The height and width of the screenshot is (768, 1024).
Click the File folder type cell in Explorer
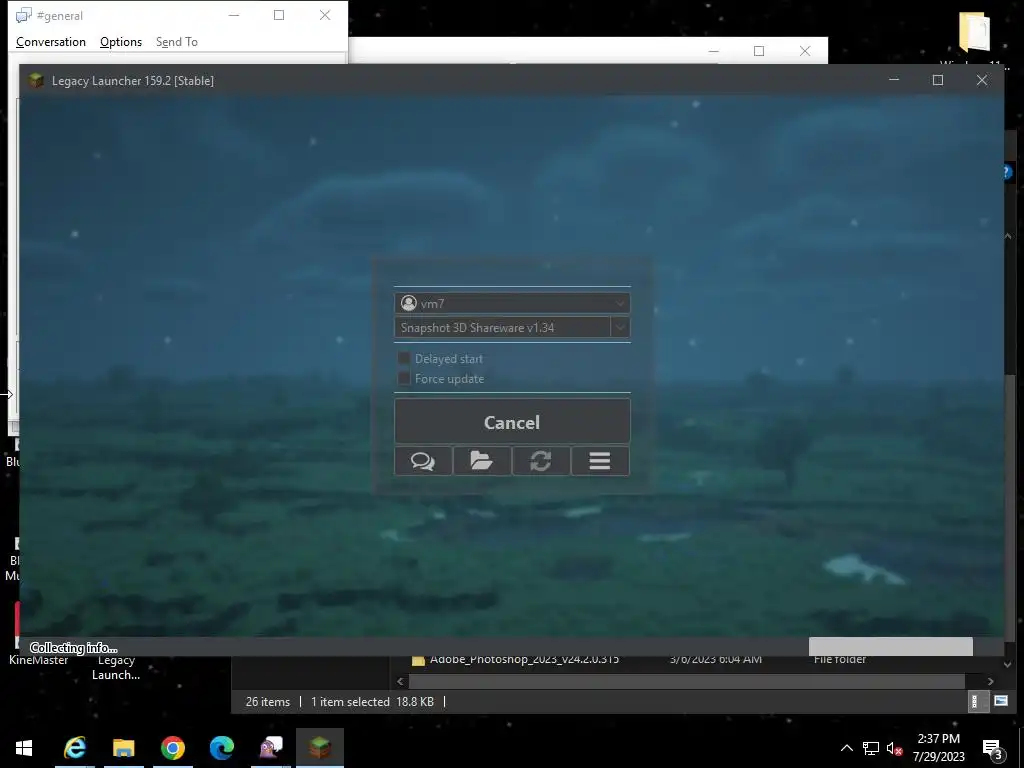coord(840,660)
